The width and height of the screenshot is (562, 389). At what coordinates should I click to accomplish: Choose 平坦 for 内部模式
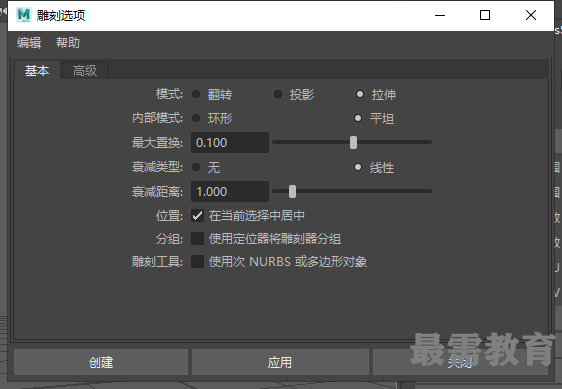pos(358,118)
